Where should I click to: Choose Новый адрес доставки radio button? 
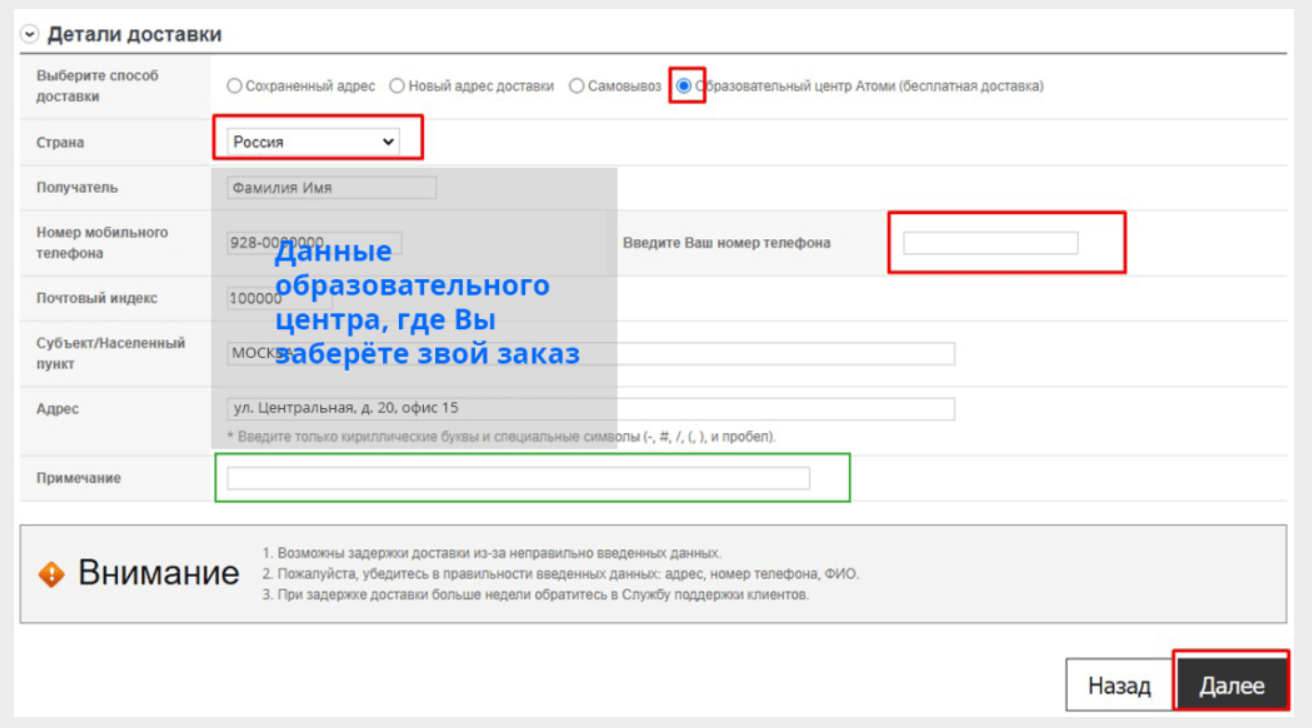pos(397,86)
